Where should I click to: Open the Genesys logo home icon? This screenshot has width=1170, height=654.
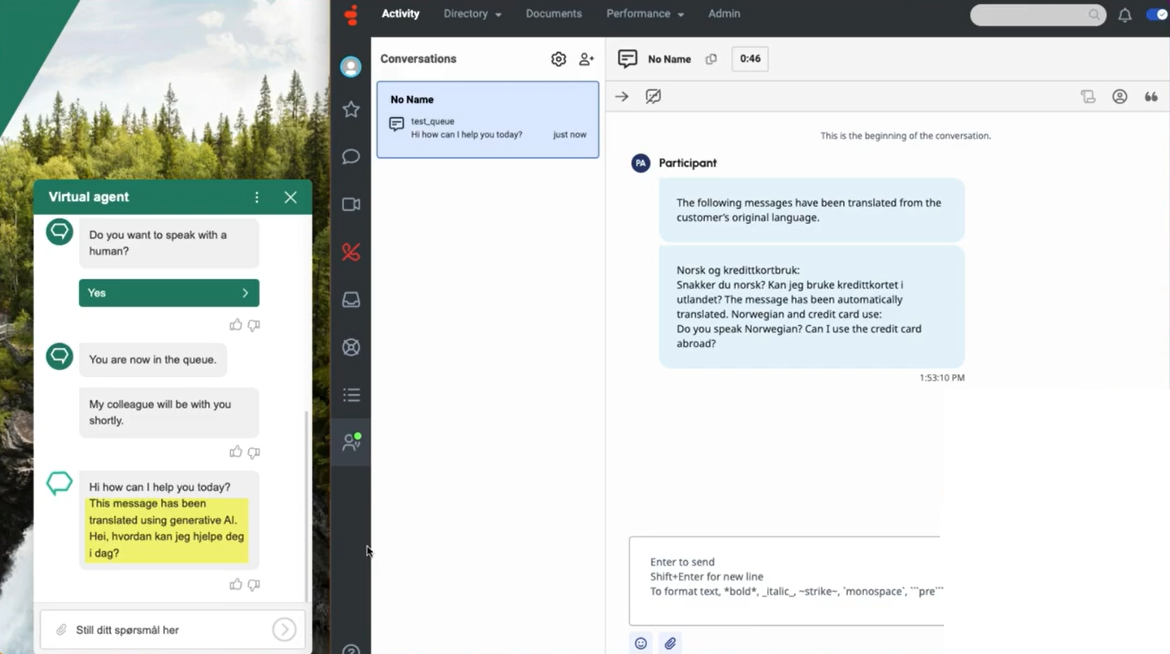pos(351,14)
